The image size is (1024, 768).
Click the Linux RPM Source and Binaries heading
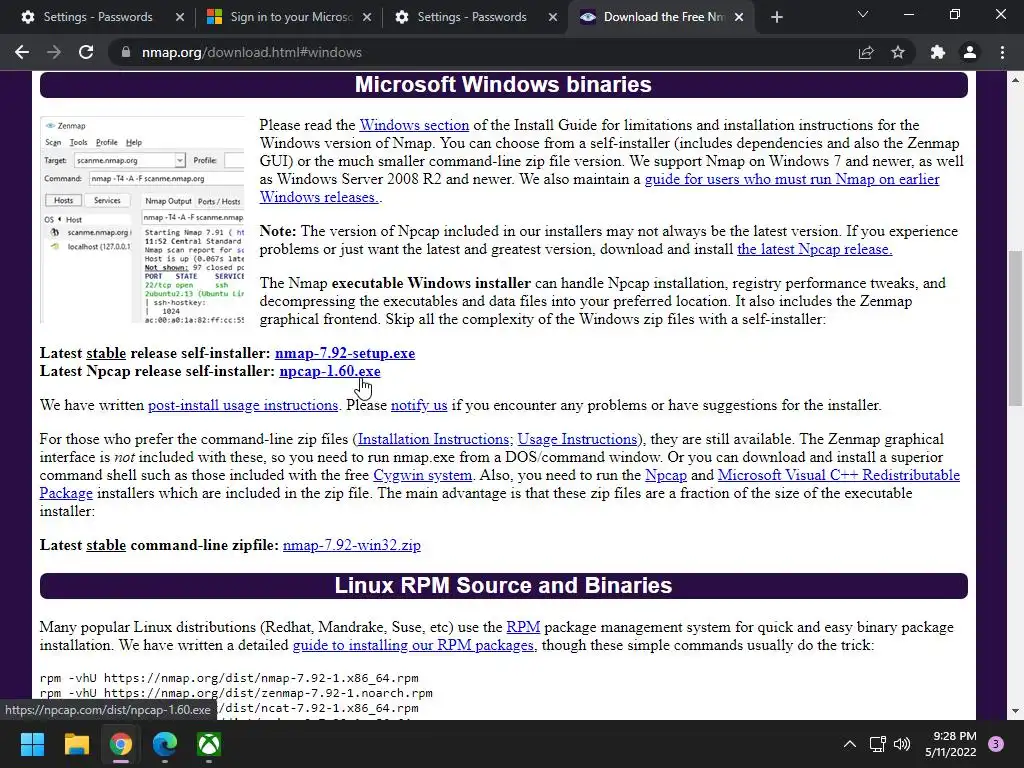click(x=503, y=585)
